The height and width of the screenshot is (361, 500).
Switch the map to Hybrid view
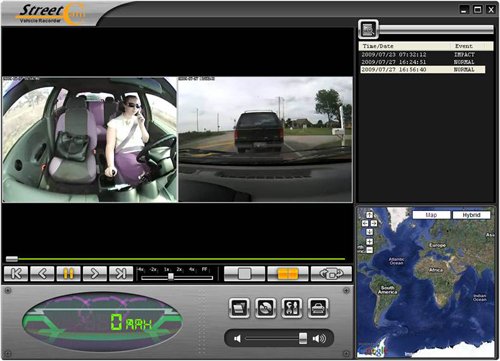pos(471,215)
